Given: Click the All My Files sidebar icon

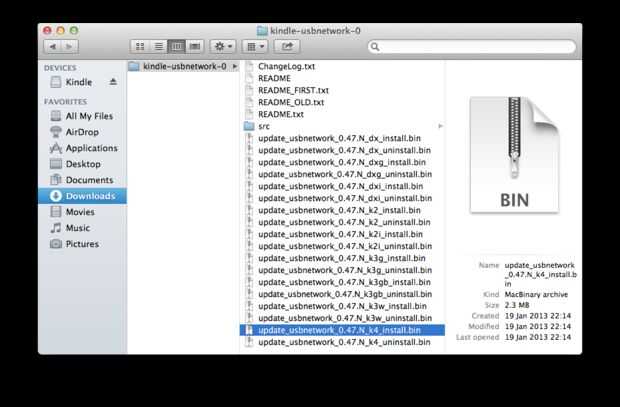Looking at the screenshot, I should coord(56,116).
